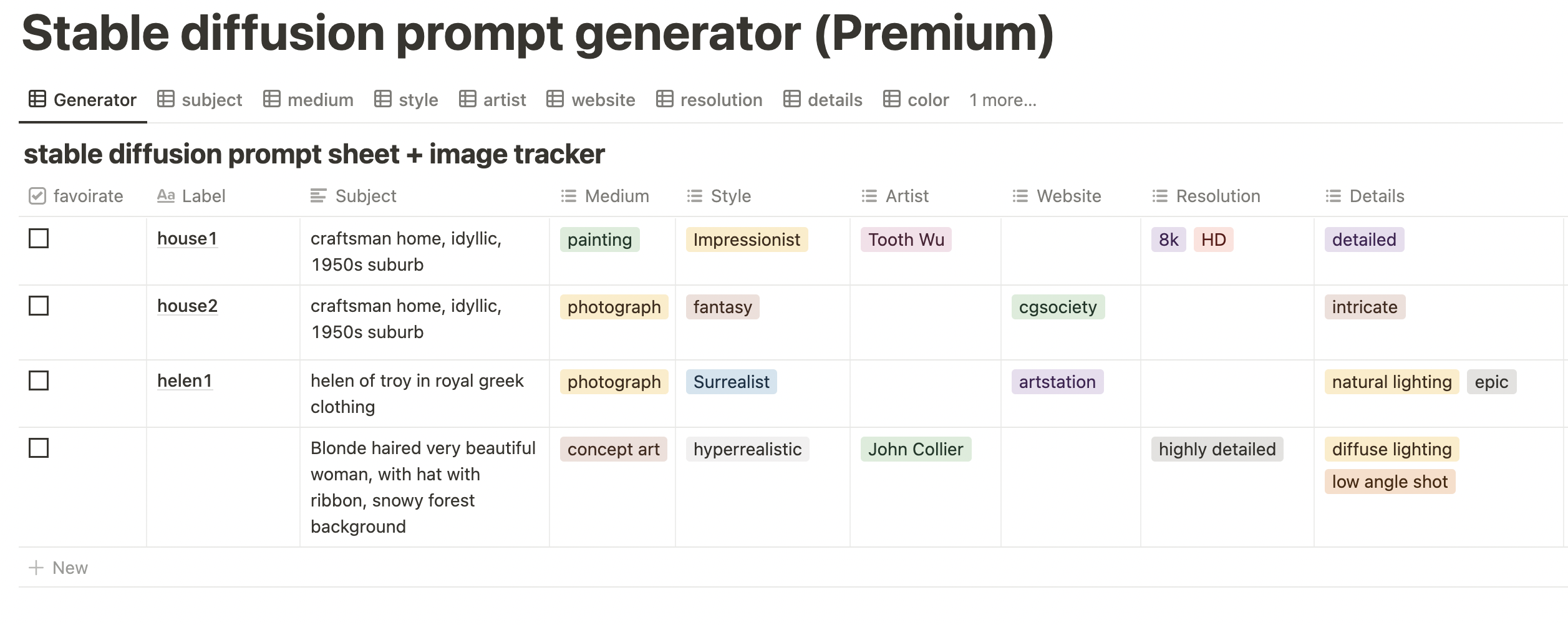Switch to the style tab
The image size is (1568, 625).
[418, 99]
